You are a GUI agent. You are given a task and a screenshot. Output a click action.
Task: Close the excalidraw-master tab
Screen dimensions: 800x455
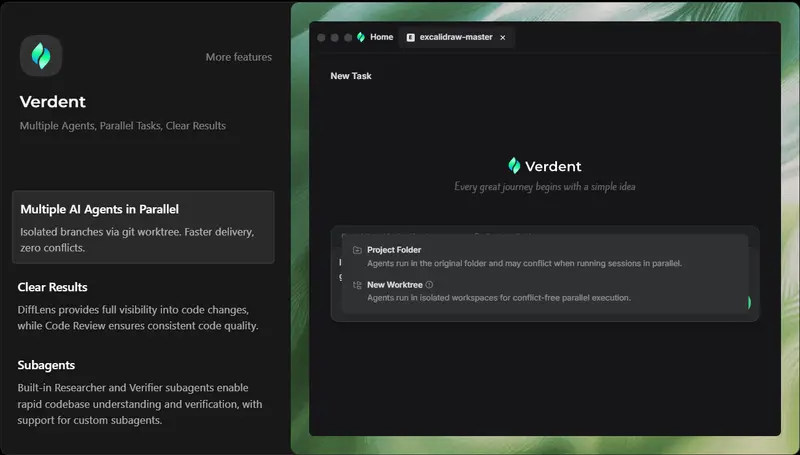(502, 37)
